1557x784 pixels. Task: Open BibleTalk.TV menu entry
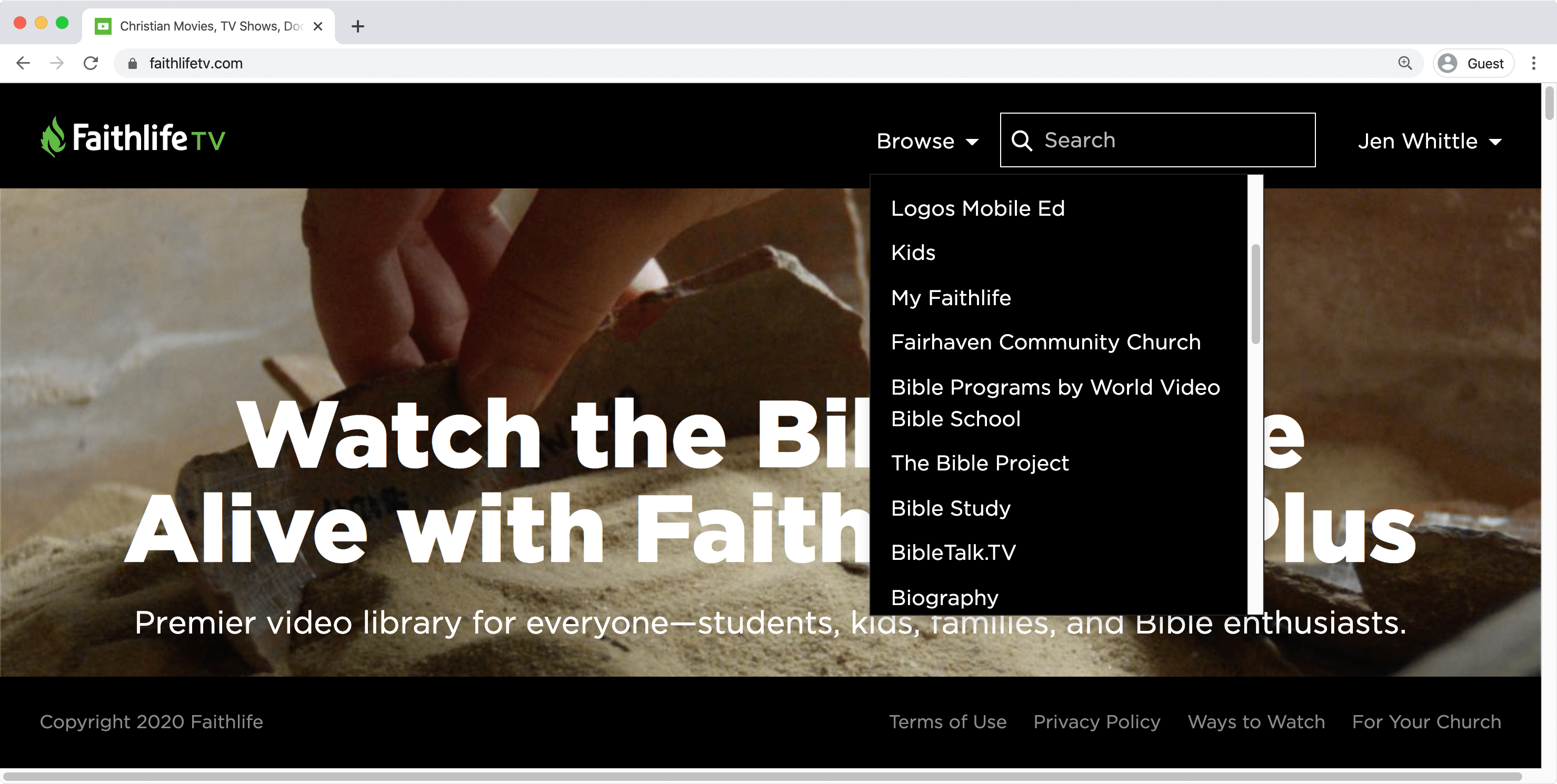953,552
